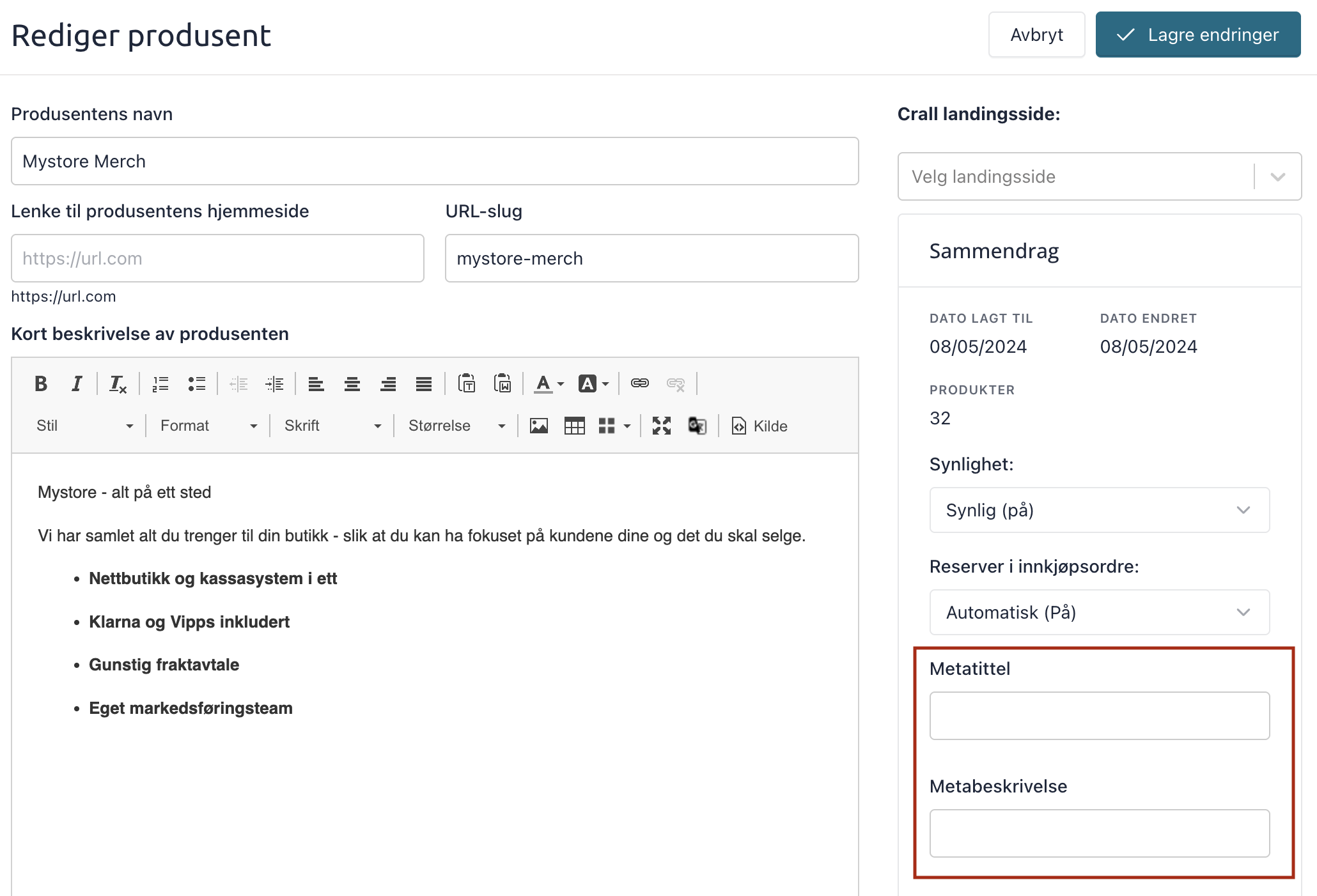This screenshot has height=896, width=1317.
Task: Open the Skrift font dropdown
Action: 333,426
